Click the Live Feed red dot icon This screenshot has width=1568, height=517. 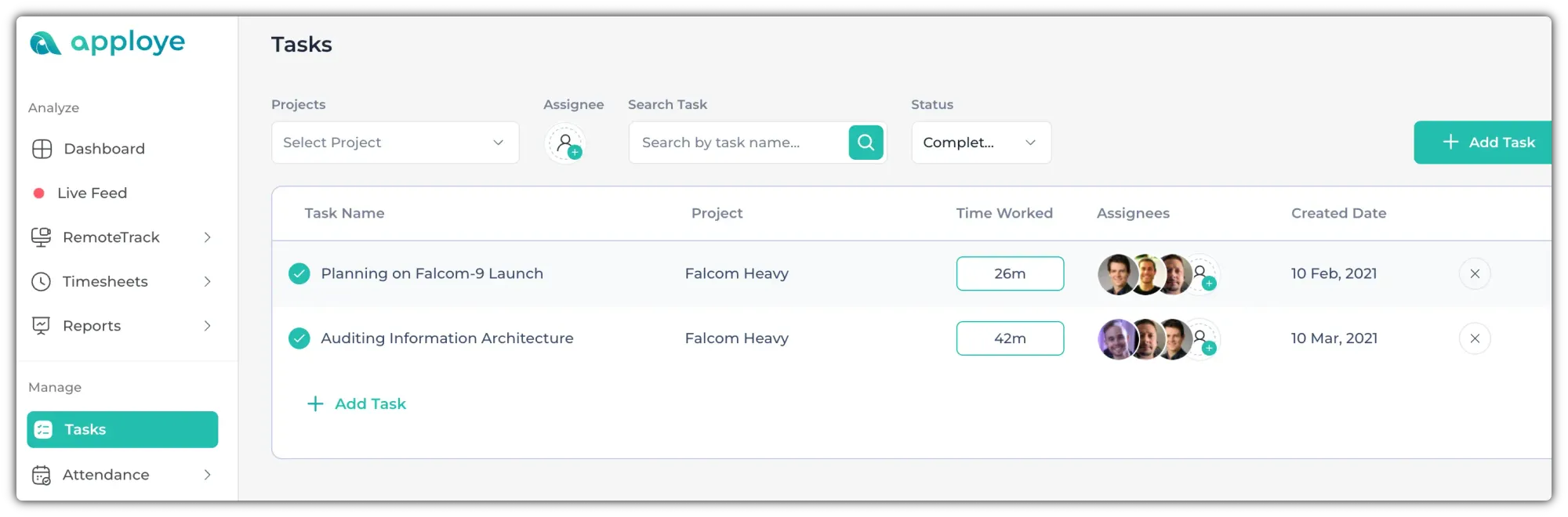click(x=38, y=193)
